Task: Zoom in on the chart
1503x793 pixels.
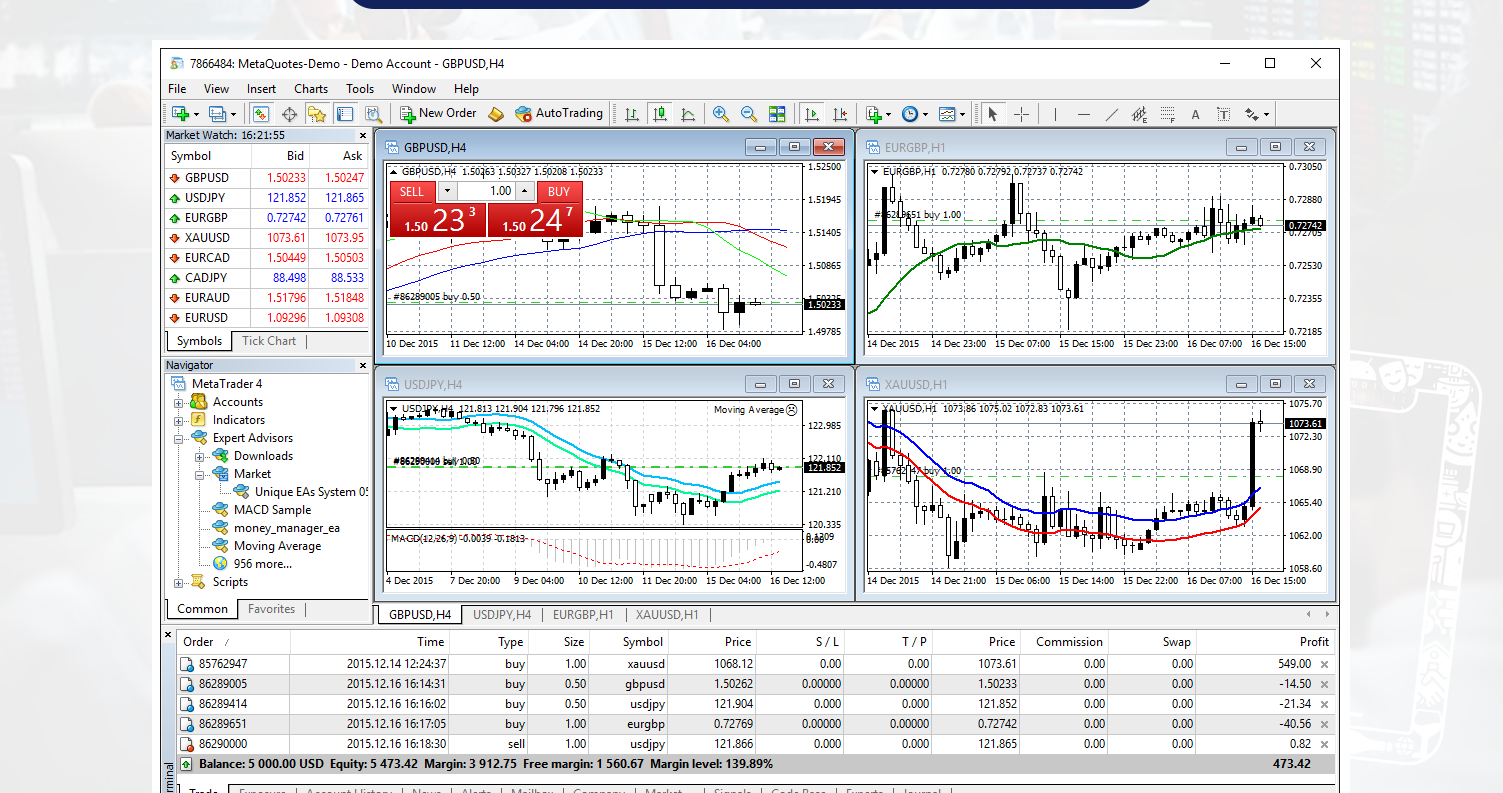Action: pos(720,113)
